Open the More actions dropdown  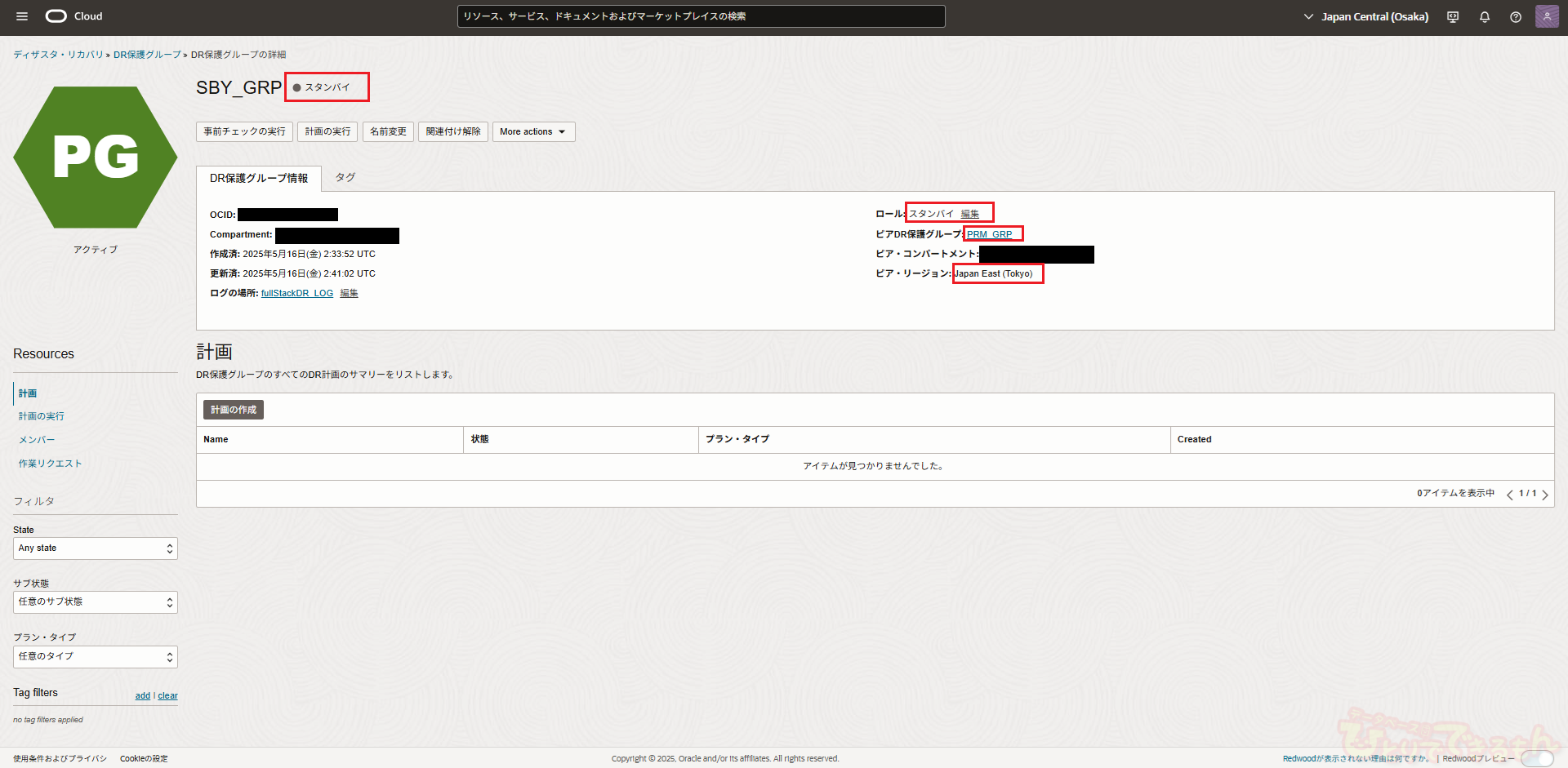pos(533,132)
